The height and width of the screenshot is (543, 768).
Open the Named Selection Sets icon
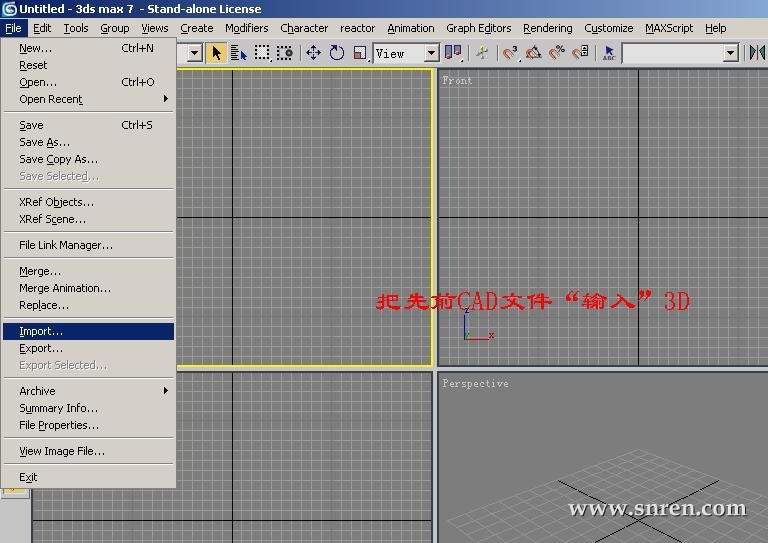(x=609, y=53)
